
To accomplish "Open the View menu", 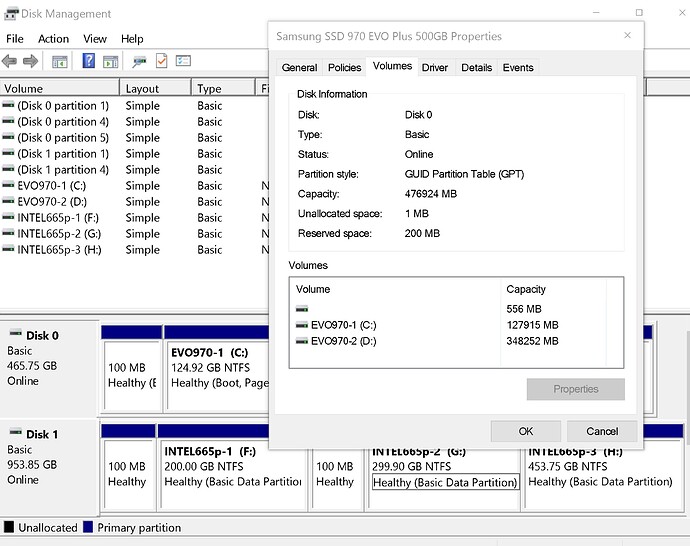I will [95, 39].
